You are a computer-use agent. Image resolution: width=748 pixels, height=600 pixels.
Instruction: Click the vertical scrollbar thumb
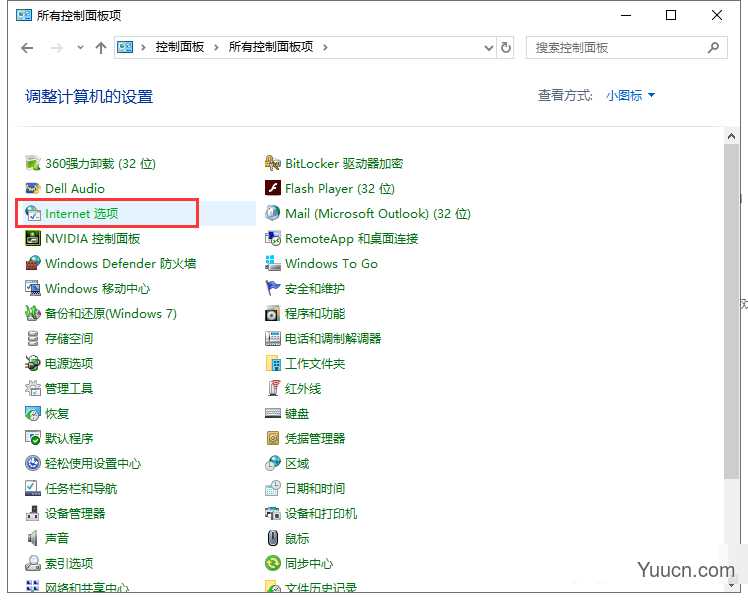point(731,311)
